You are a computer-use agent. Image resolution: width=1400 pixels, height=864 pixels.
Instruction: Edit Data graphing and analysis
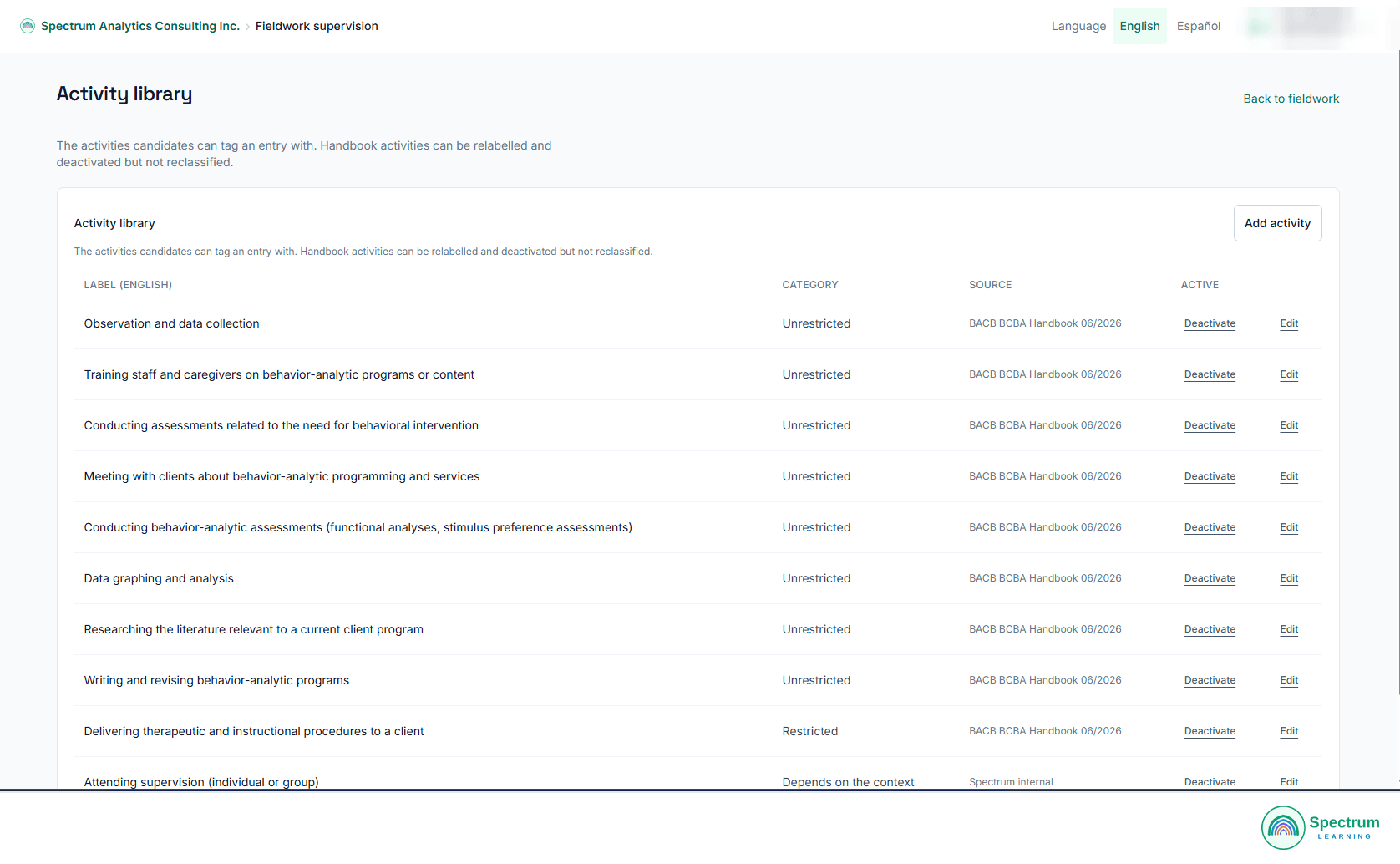tap(1289, 578)
